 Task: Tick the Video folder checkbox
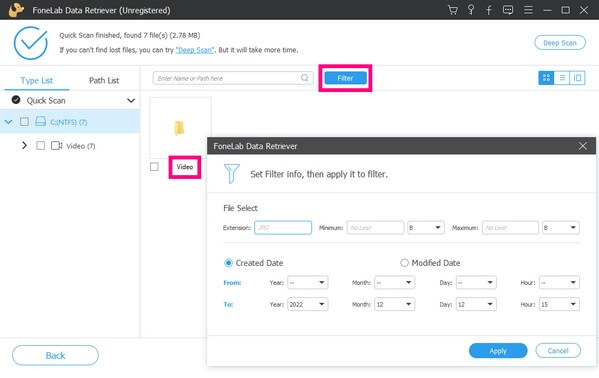pyautogui.click(x=154, y=167)
